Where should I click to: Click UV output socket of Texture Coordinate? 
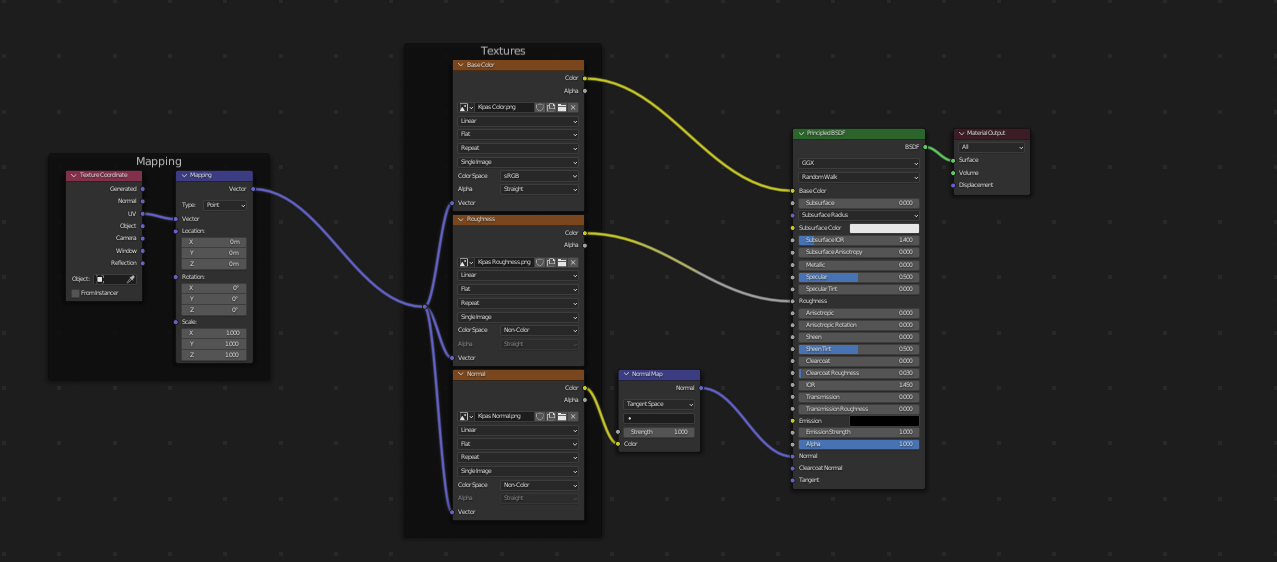click(x=142, y=213)
